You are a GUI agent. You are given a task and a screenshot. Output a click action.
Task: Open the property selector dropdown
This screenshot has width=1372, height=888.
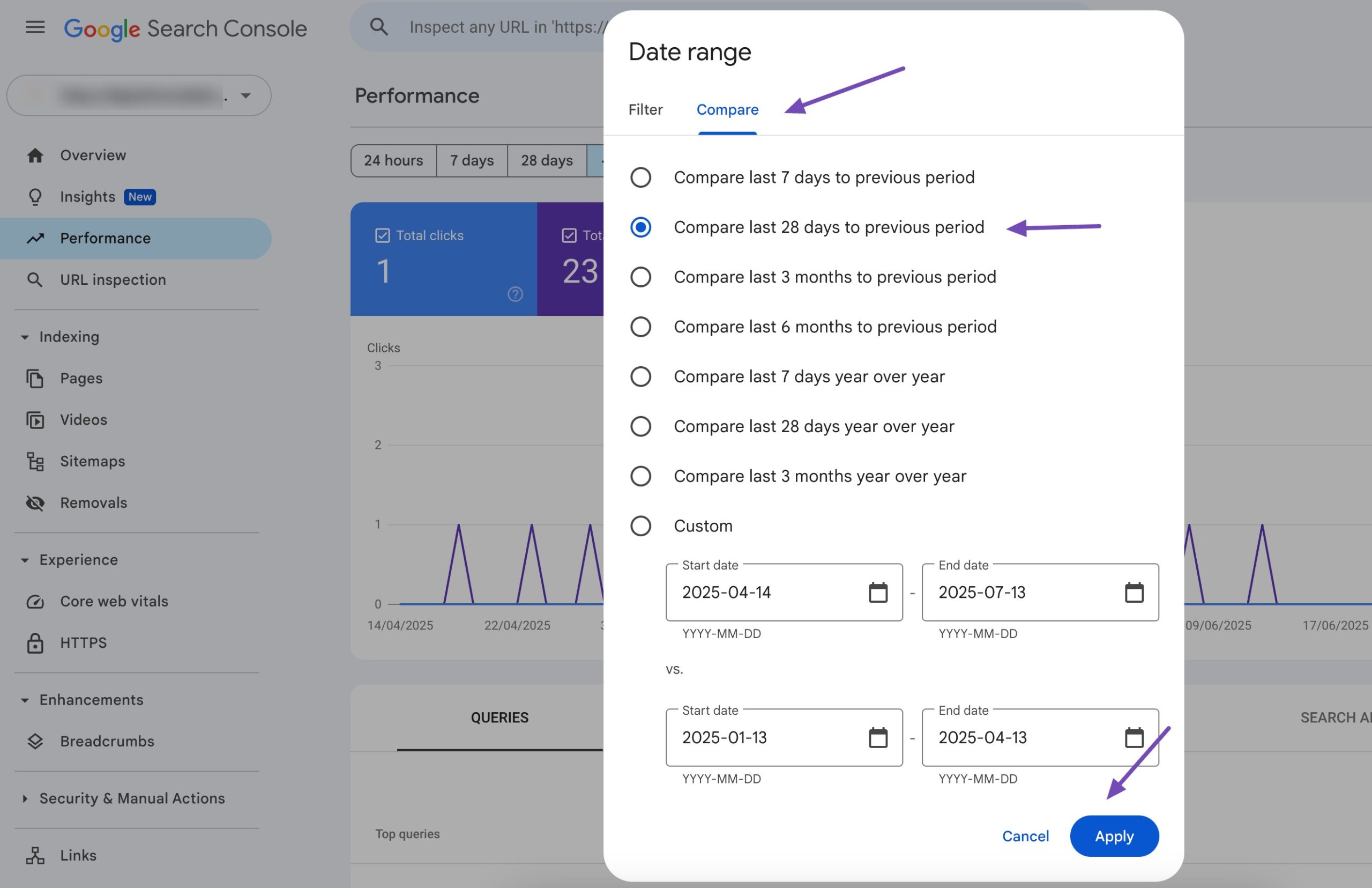[247, 95]
